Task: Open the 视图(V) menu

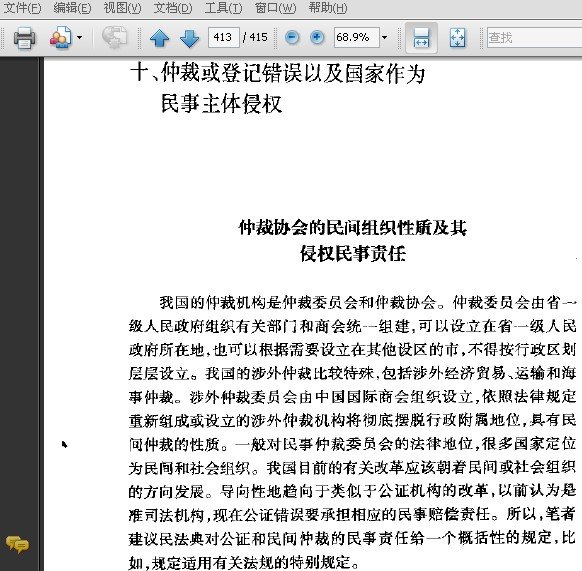Action: click(x=122, y=8)
